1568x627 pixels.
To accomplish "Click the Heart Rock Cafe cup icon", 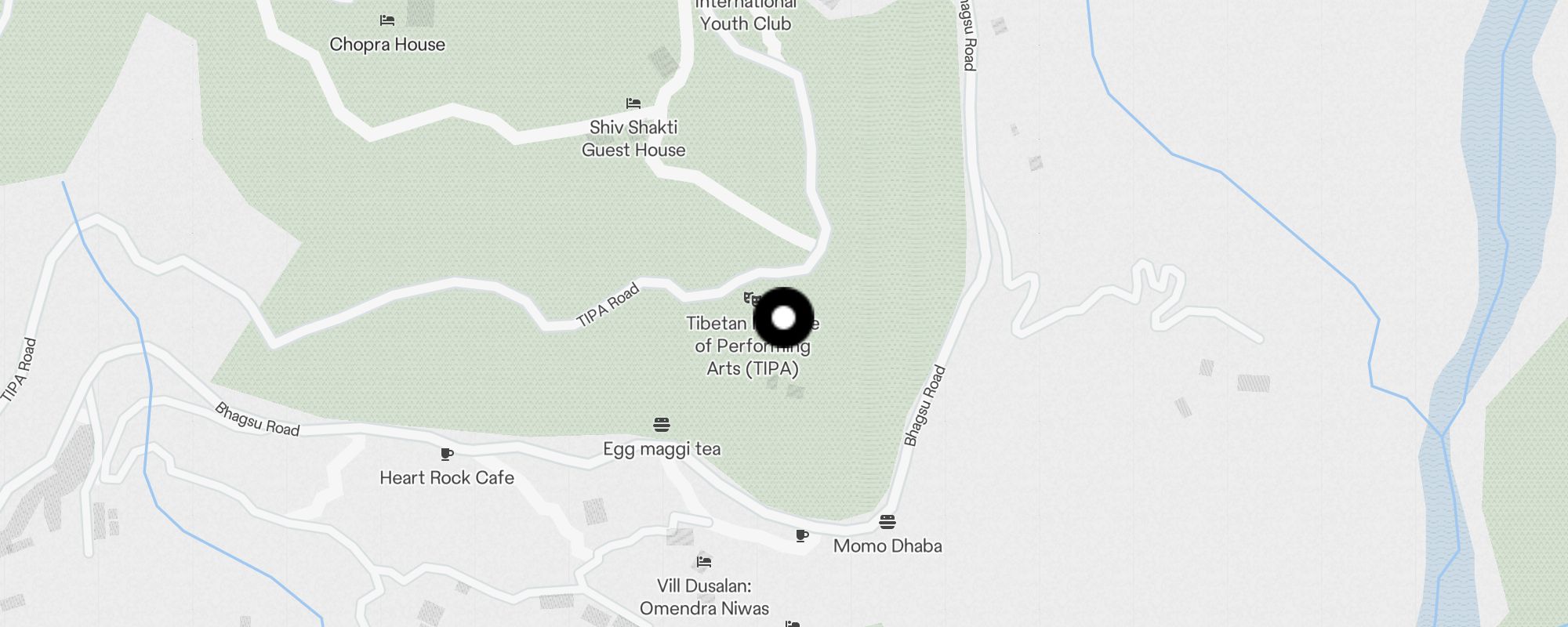I will tap(447, 454).
